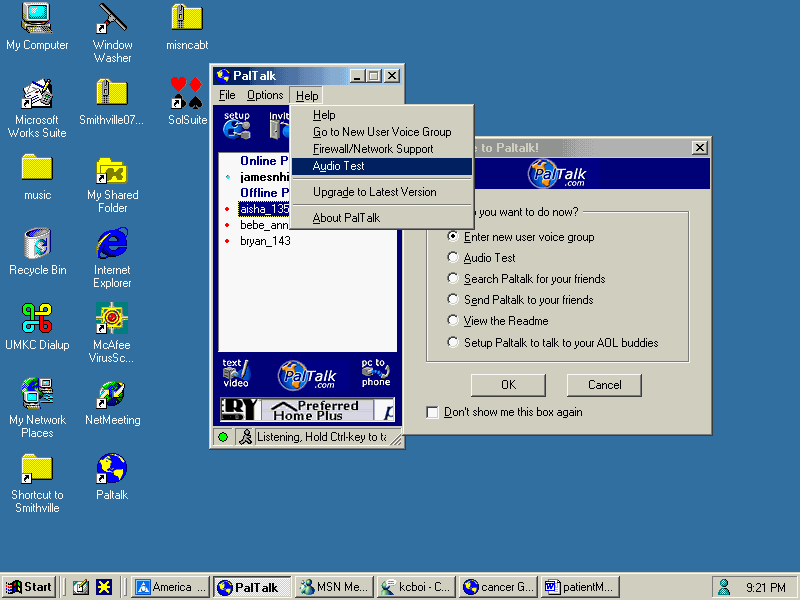Click the Online Pals group header
800x600 pixels.
pos(264,161)
